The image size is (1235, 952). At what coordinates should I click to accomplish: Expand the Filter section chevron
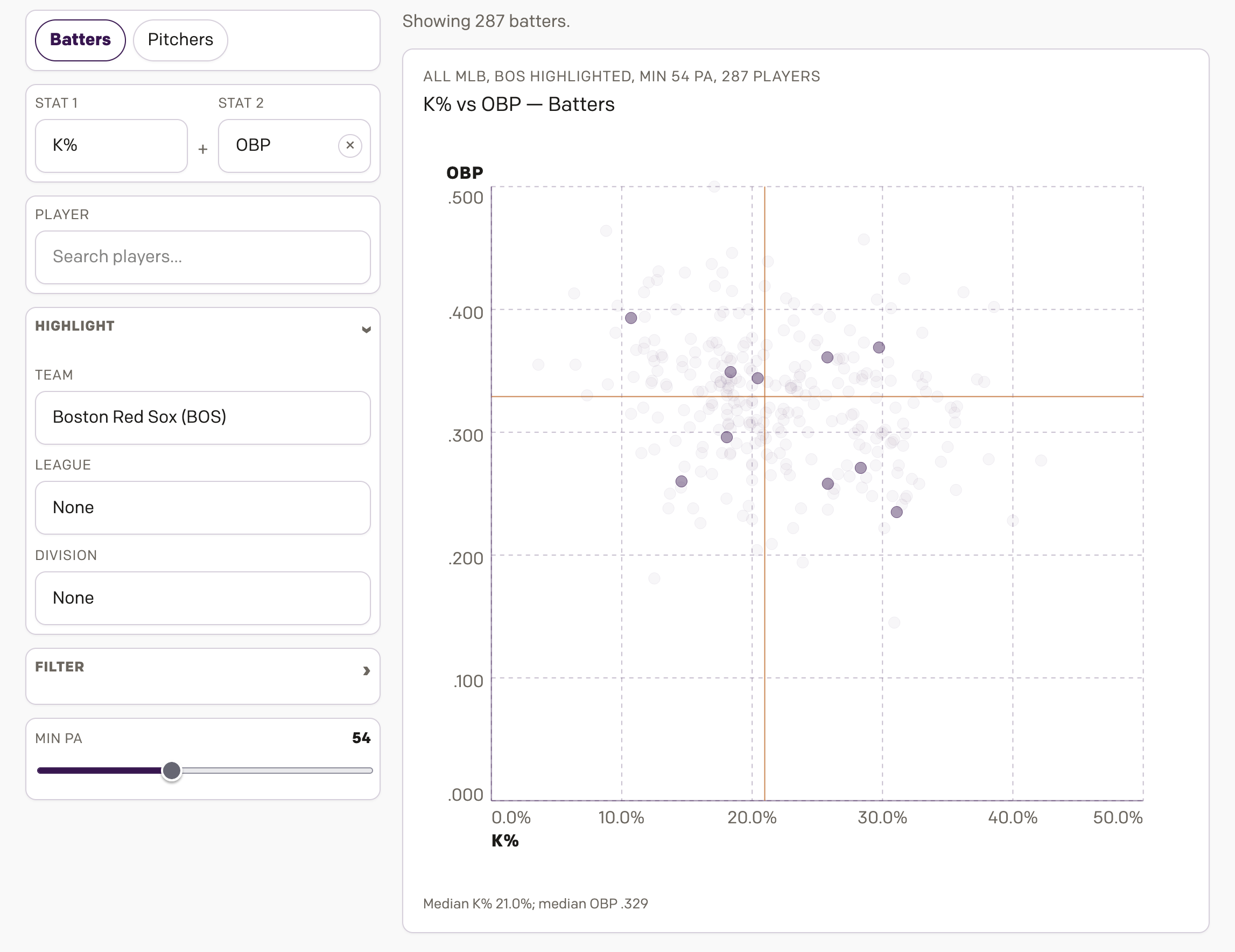pyautogui.click(x=366, y=670)
